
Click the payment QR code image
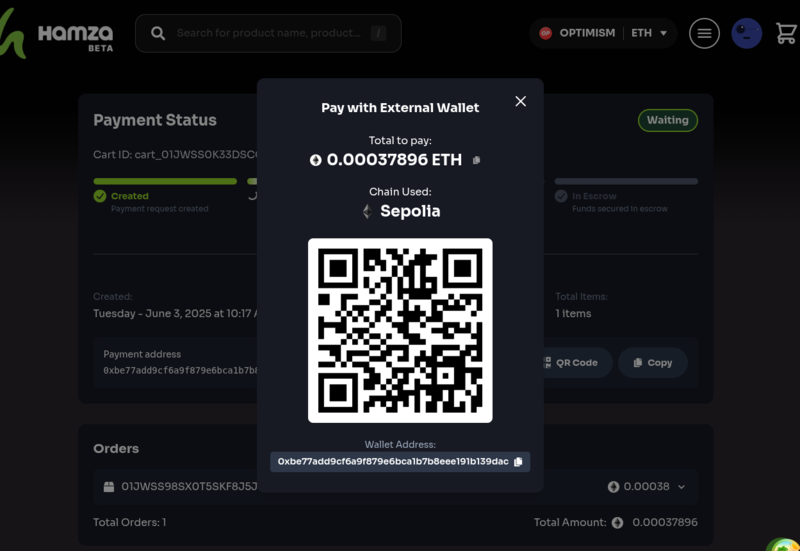click(400, 330)
